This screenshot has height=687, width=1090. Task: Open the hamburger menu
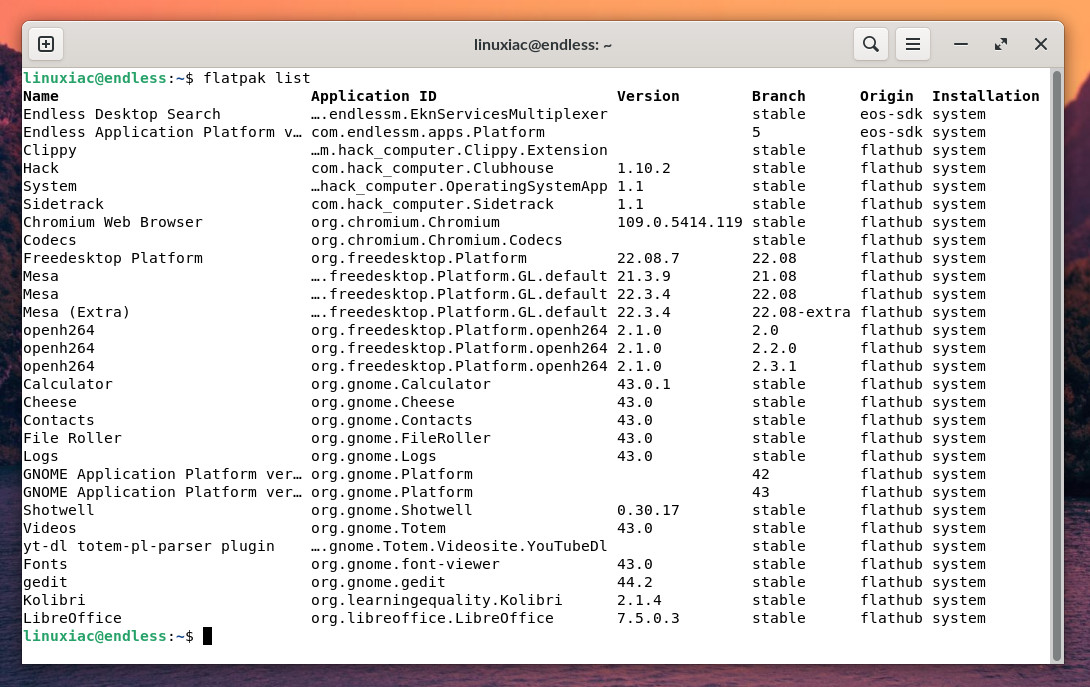(x=913, y=45)
